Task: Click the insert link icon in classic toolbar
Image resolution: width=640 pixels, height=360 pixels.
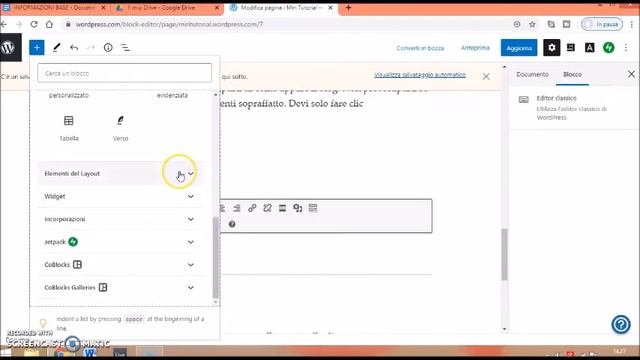Action: pyautogui.click(x=252, y=208)
